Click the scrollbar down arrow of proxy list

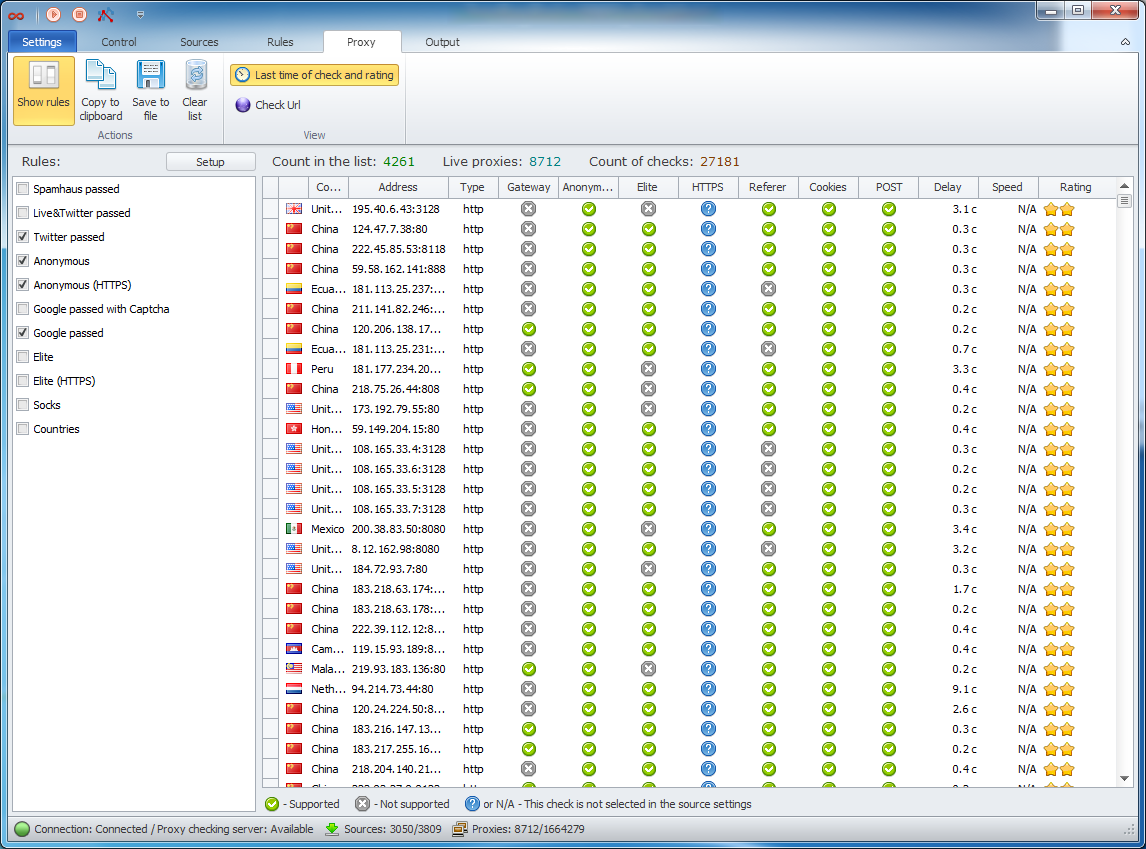(1125, 779)
